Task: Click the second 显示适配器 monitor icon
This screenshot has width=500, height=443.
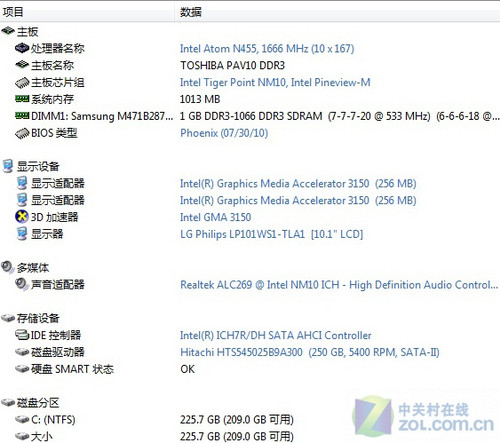Action: pos(22,200)
